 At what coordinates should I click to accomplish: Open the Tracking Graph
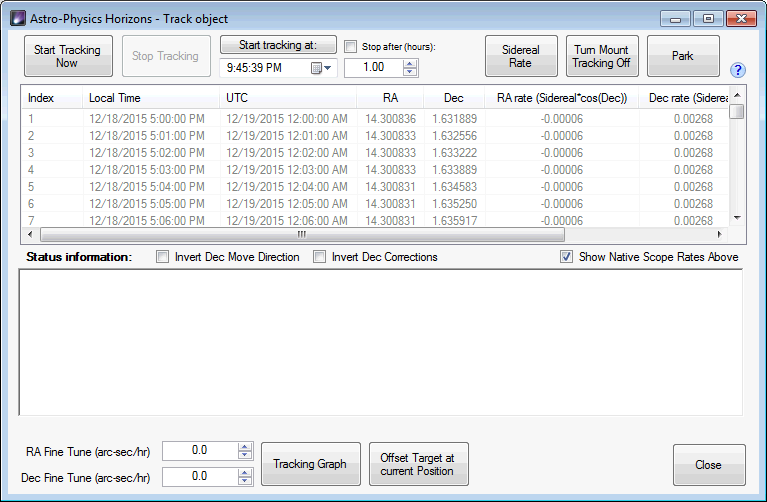(311, 464)
